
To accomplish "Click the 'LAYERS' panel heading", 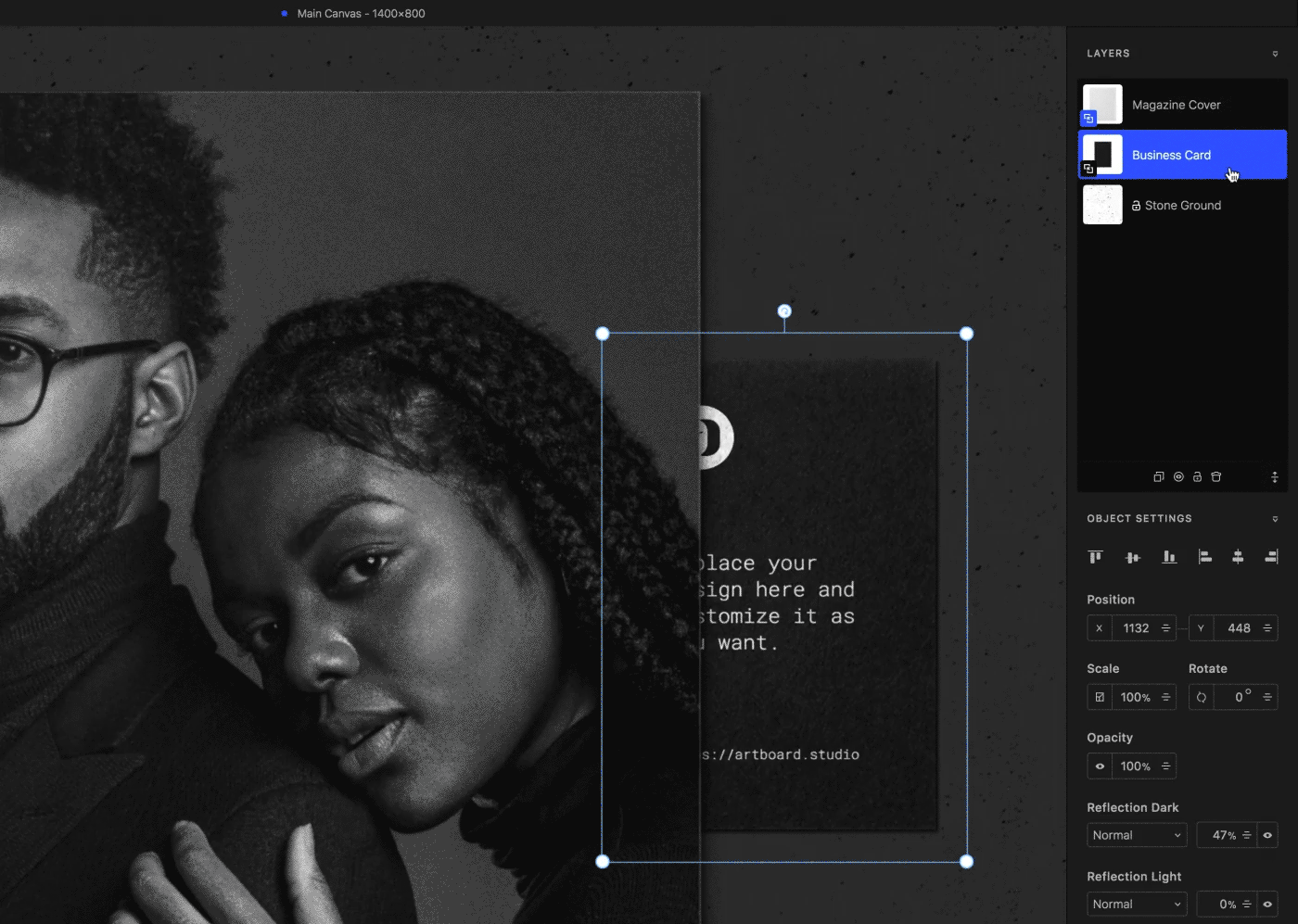I will coord(1108,54).
